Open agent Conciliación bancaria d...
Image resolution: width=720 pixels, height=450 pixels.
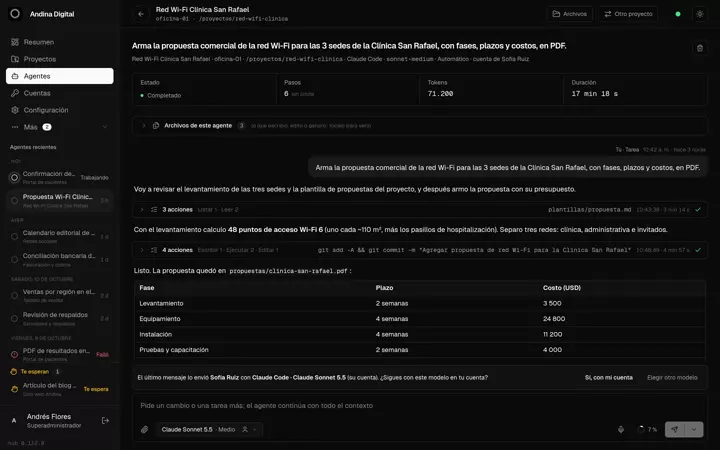pyautogui.click(x=60, y=259)
